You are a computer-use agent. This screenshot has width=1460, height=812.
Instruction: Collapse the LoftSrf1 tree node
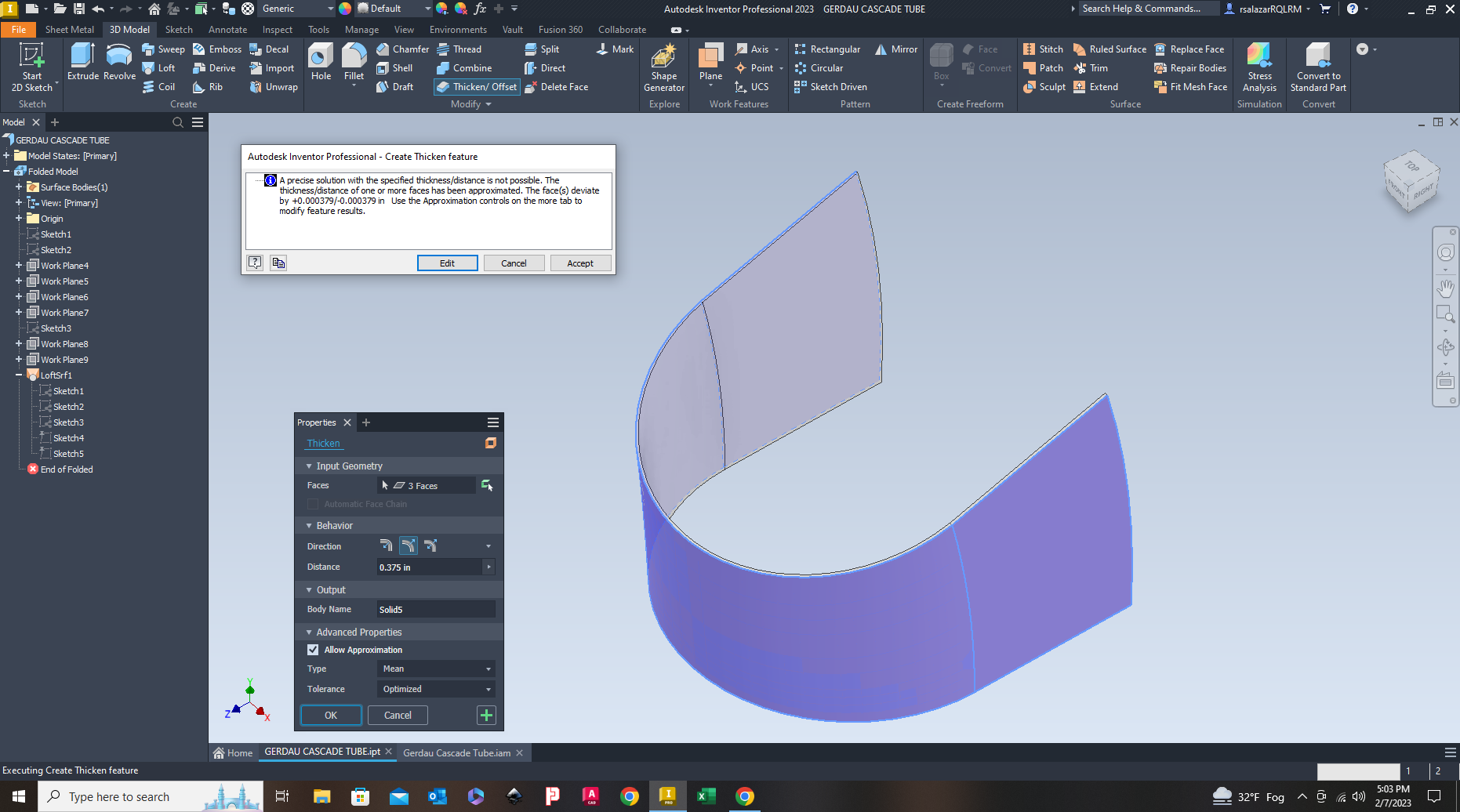19,375
